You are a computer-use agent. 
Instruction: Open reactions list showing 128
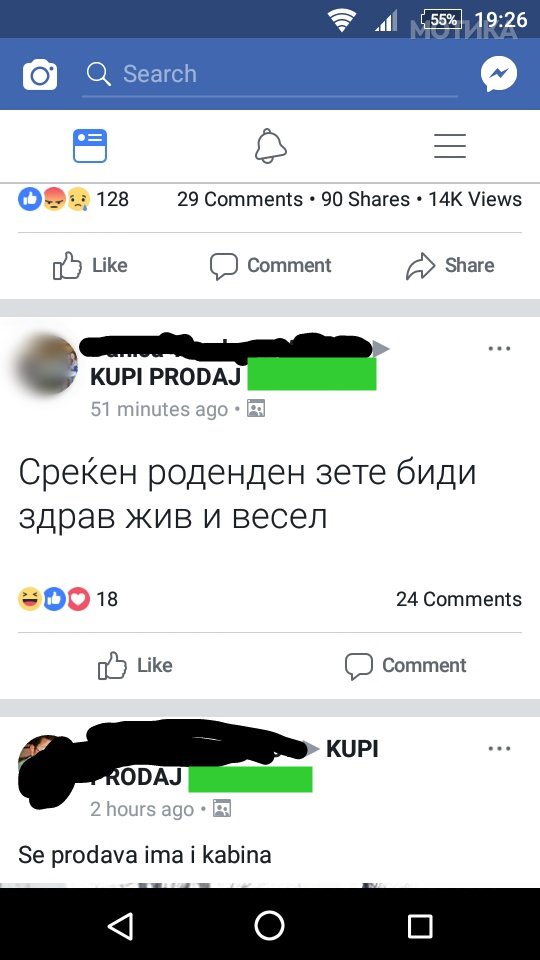73,199
